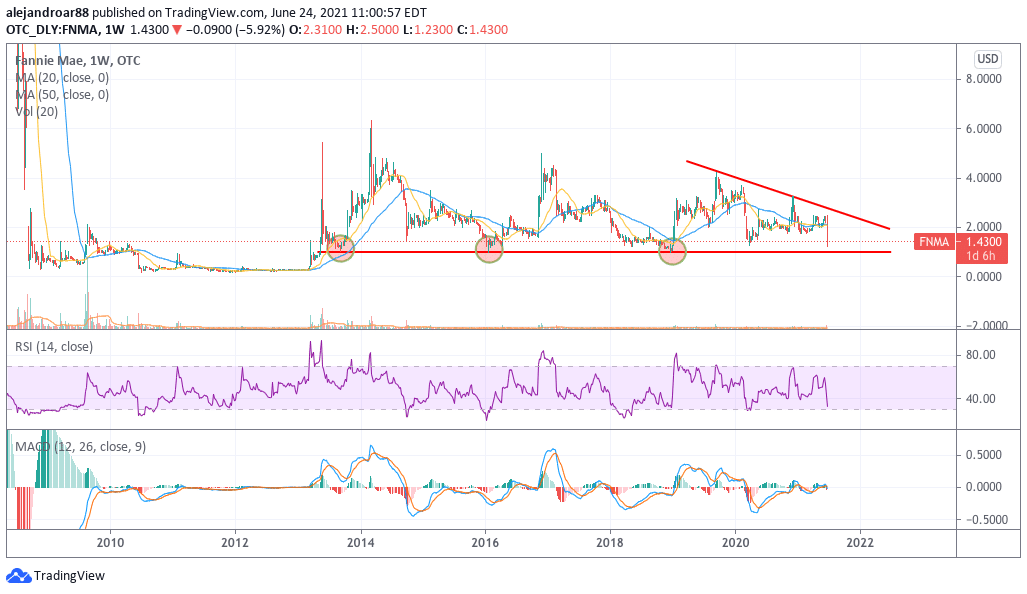Viewport: 1027px width, 594px height.
Task: Click the FNMA price tag label
Action: coord(933,242)
